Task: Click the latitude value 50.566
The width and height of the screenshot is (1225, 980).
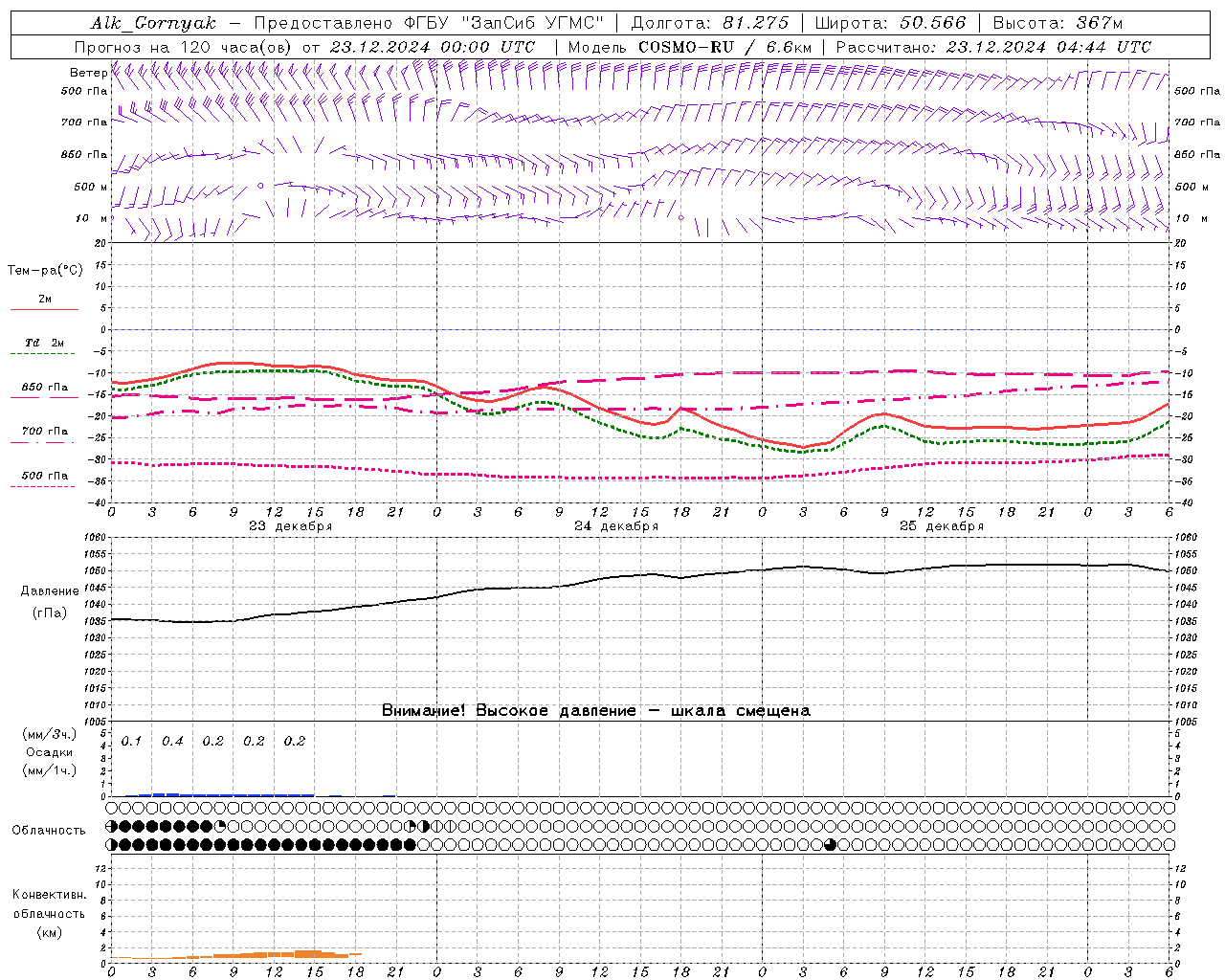Action: tap(932, 23)
